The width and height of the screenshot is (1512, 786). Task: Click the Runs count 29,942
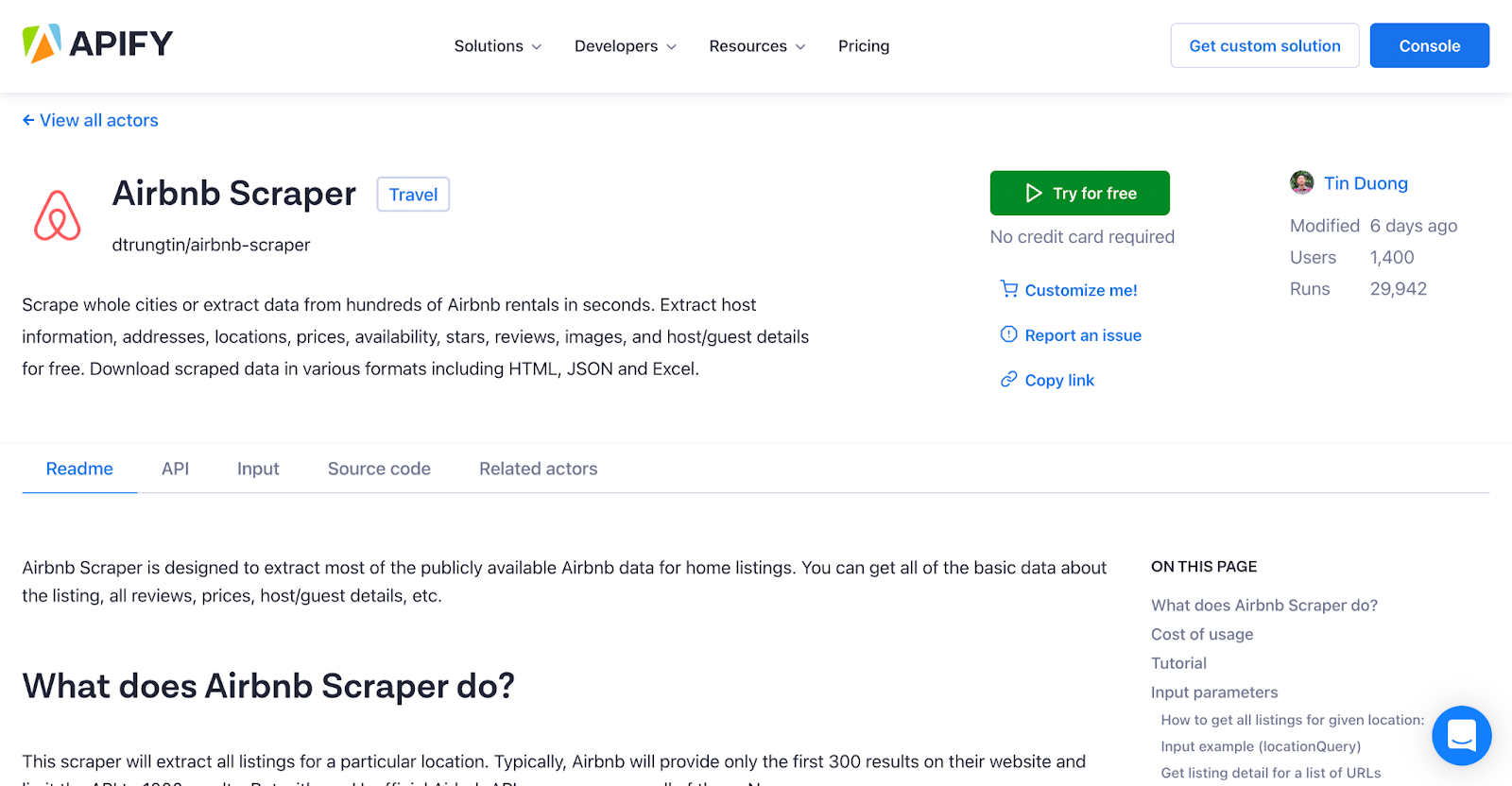click(1398, 289)
